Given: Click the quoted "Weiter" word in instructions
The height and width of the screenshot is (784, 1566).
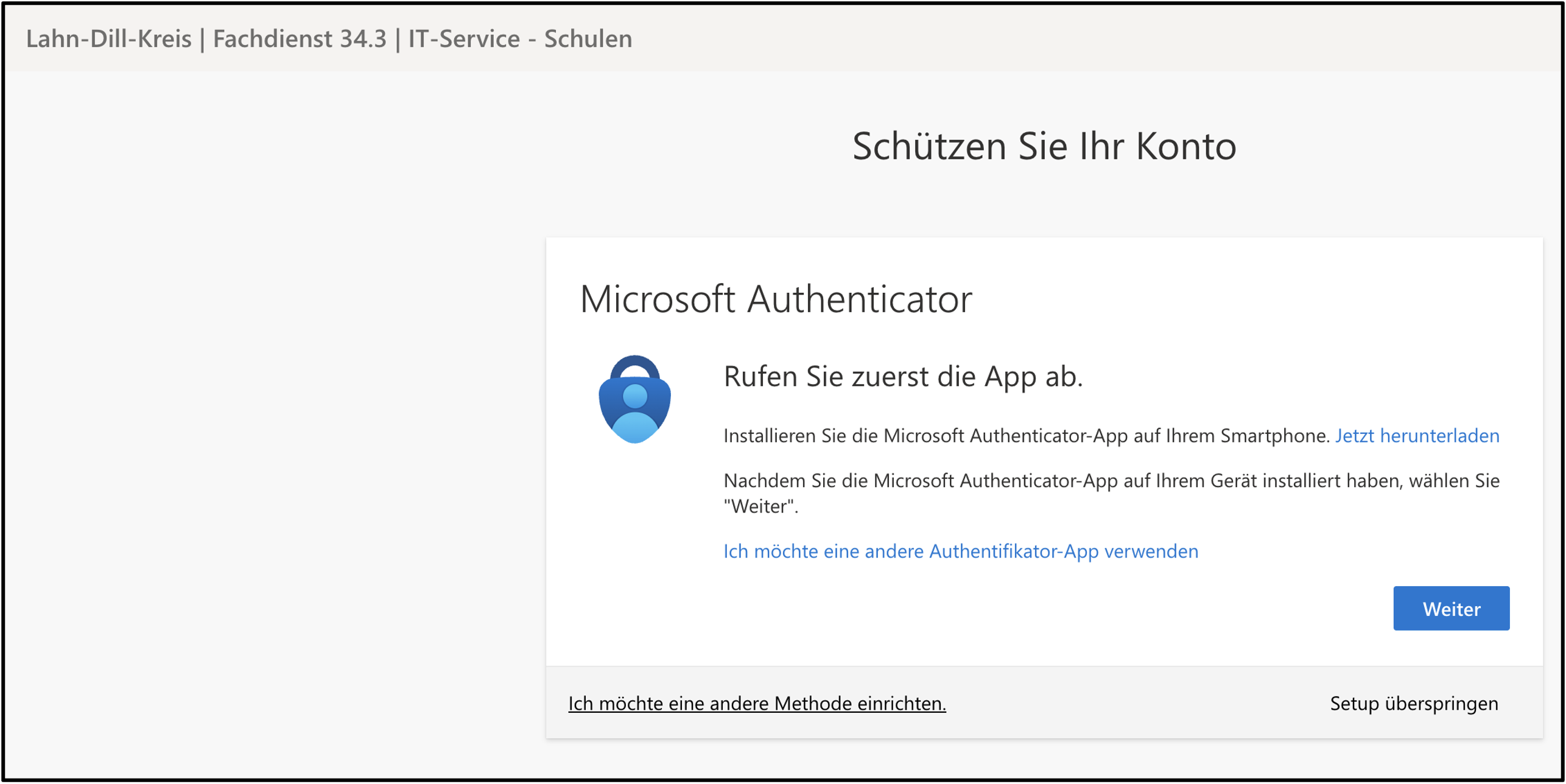Looking at the screenshot, I should [759, 507].
